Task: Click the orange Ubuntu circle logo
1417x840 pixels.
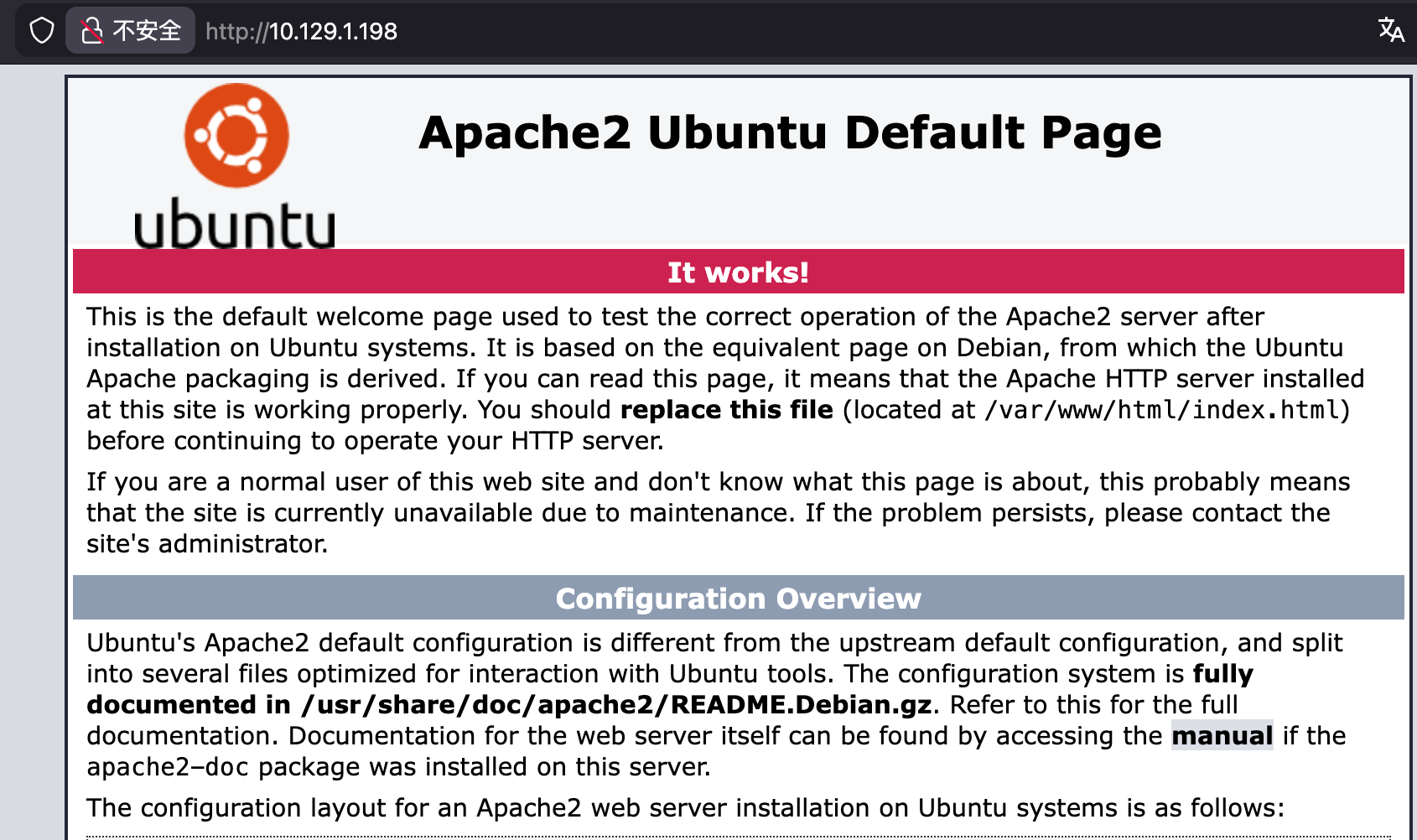Action: coord(236,135)
